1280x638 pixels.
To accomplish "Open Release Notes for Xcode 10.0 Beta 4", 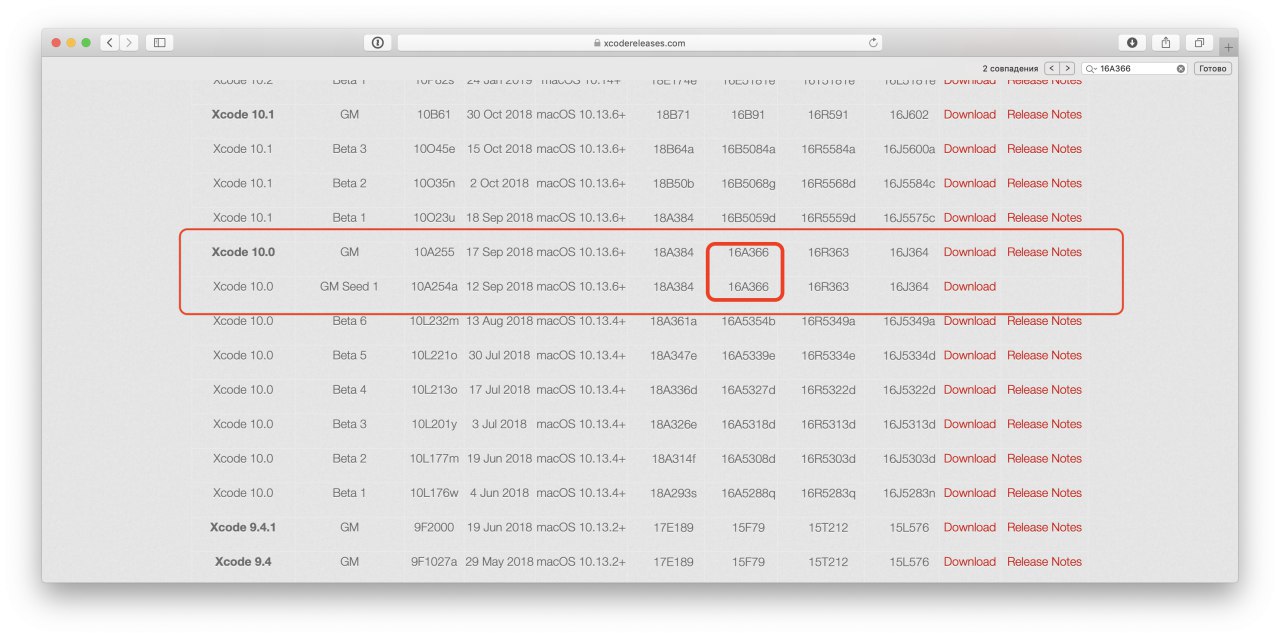I will point(1044,390).
